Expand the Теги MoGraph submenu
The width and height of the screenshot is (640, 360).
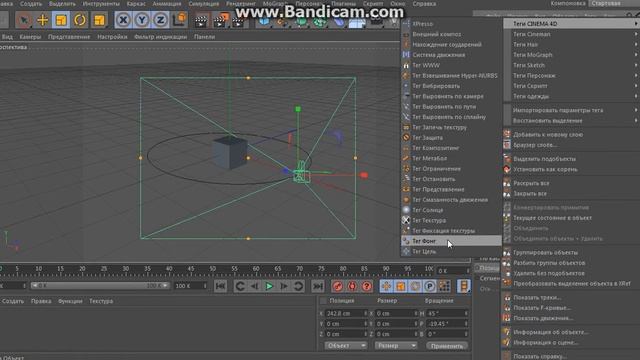click(571, 55)
